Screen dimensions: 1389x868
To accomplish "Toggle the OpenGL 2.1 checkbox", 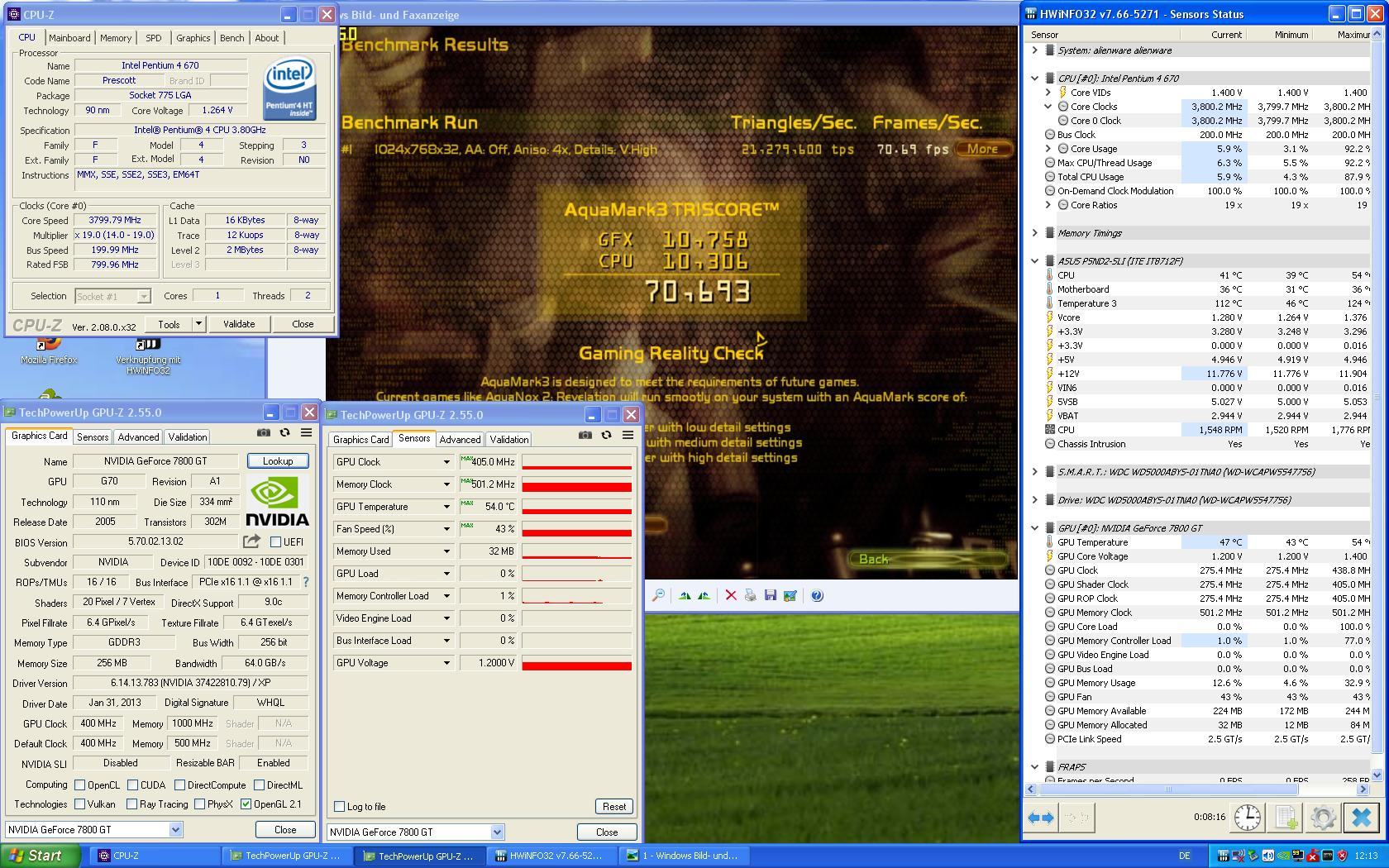I will (x=246, y=804).
